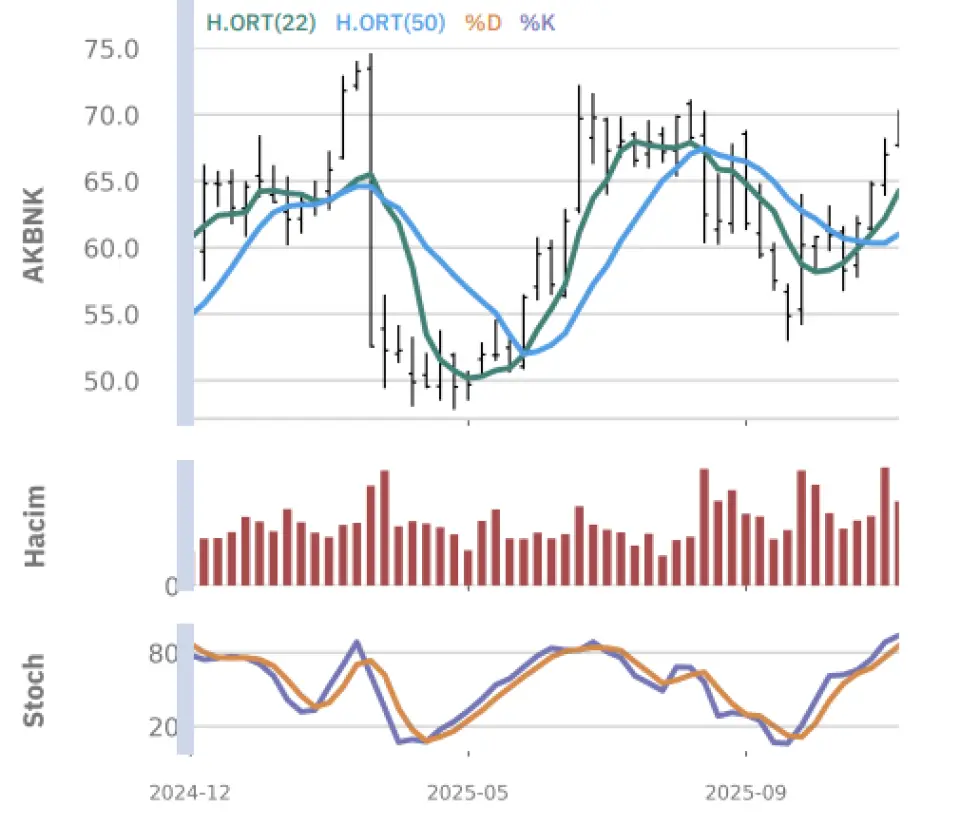Select the 2025-05 date axis marker

[469, 794]
